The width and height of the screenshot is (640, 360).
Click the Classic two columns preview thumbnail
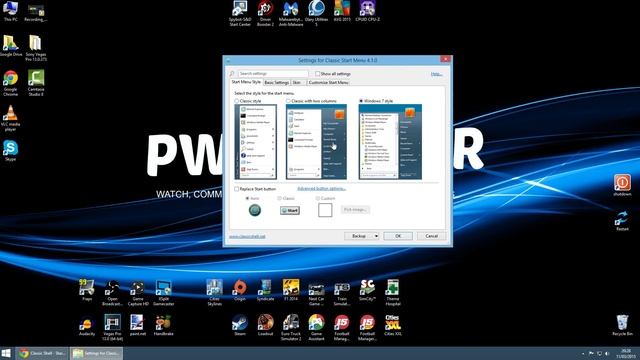316,142
